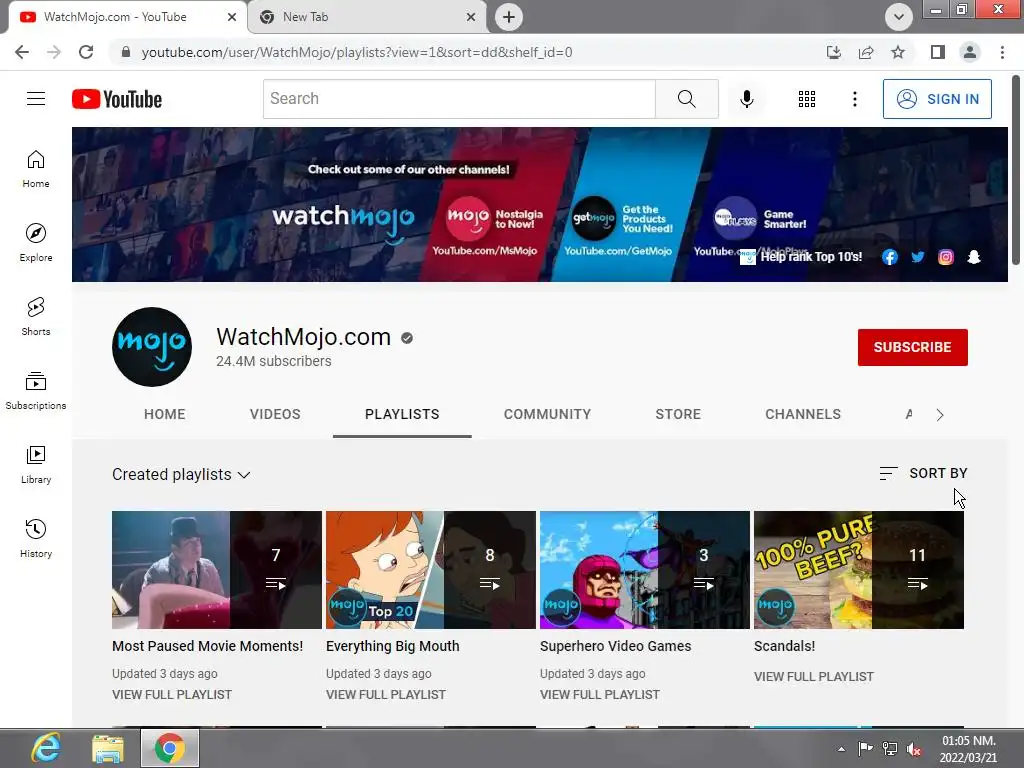Switch to the COMMUNITY channel tab
This screenshot has width=1024, height=768.
click(547, 414)
